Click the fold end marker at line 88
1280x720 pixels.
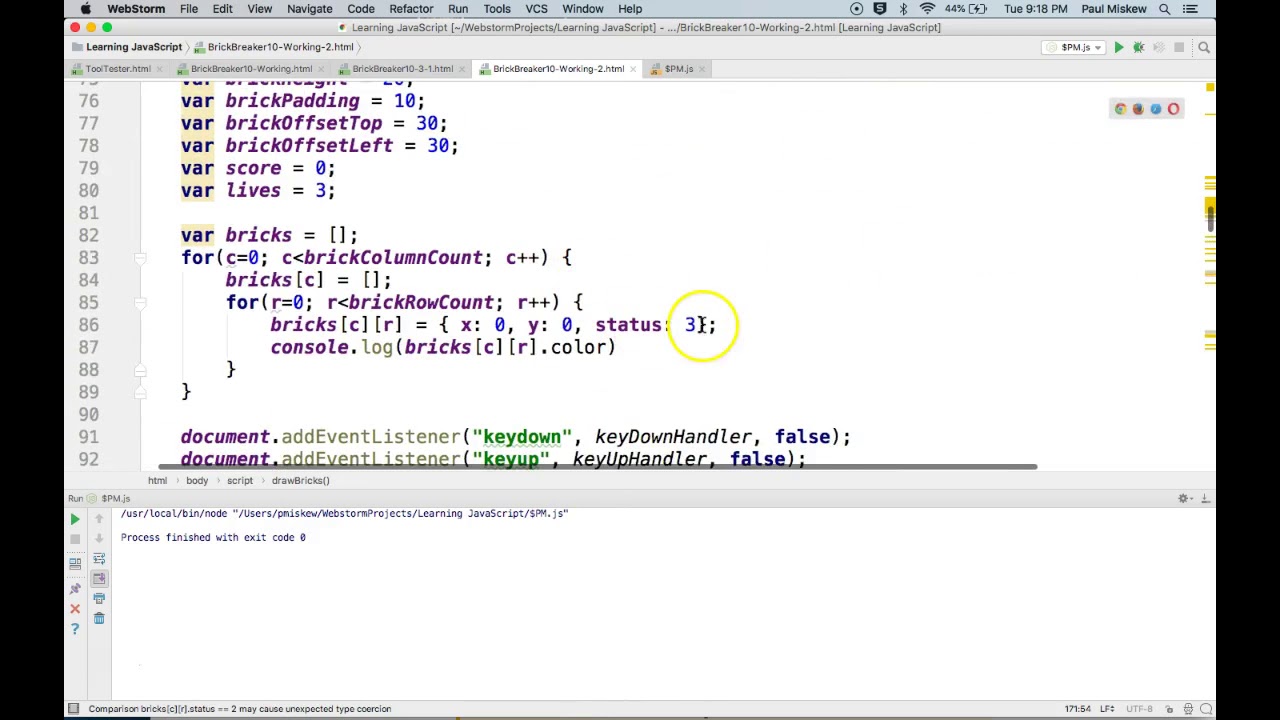click(141, 370)
